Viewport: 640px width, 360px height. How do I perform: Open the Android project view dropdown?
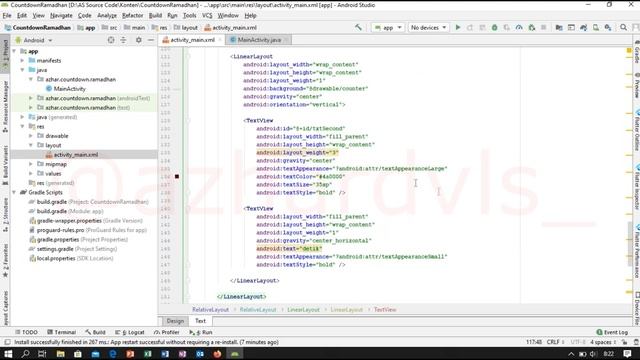pyautogui.click(x=34, y=40)
